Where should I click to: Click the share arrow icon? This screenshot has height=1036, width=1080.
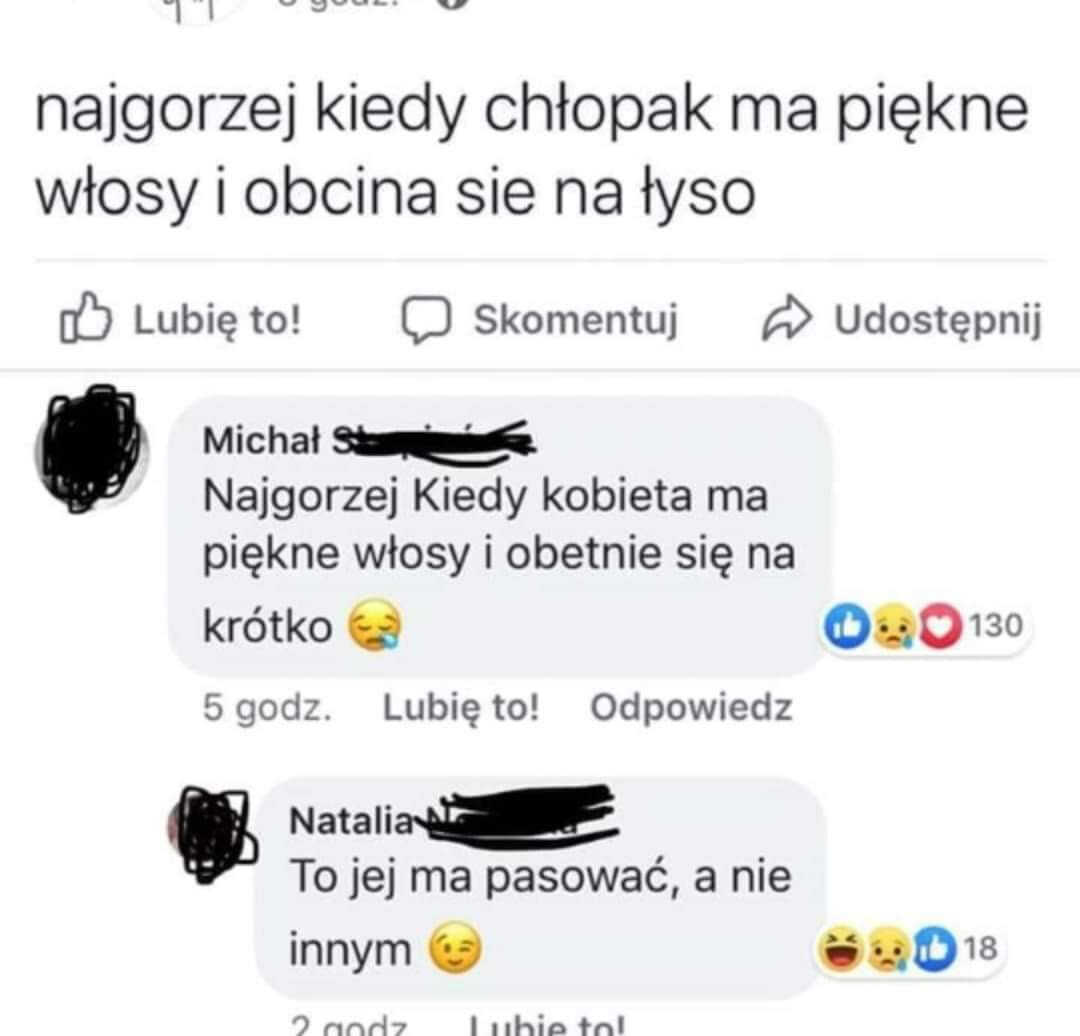click(787, 320)
